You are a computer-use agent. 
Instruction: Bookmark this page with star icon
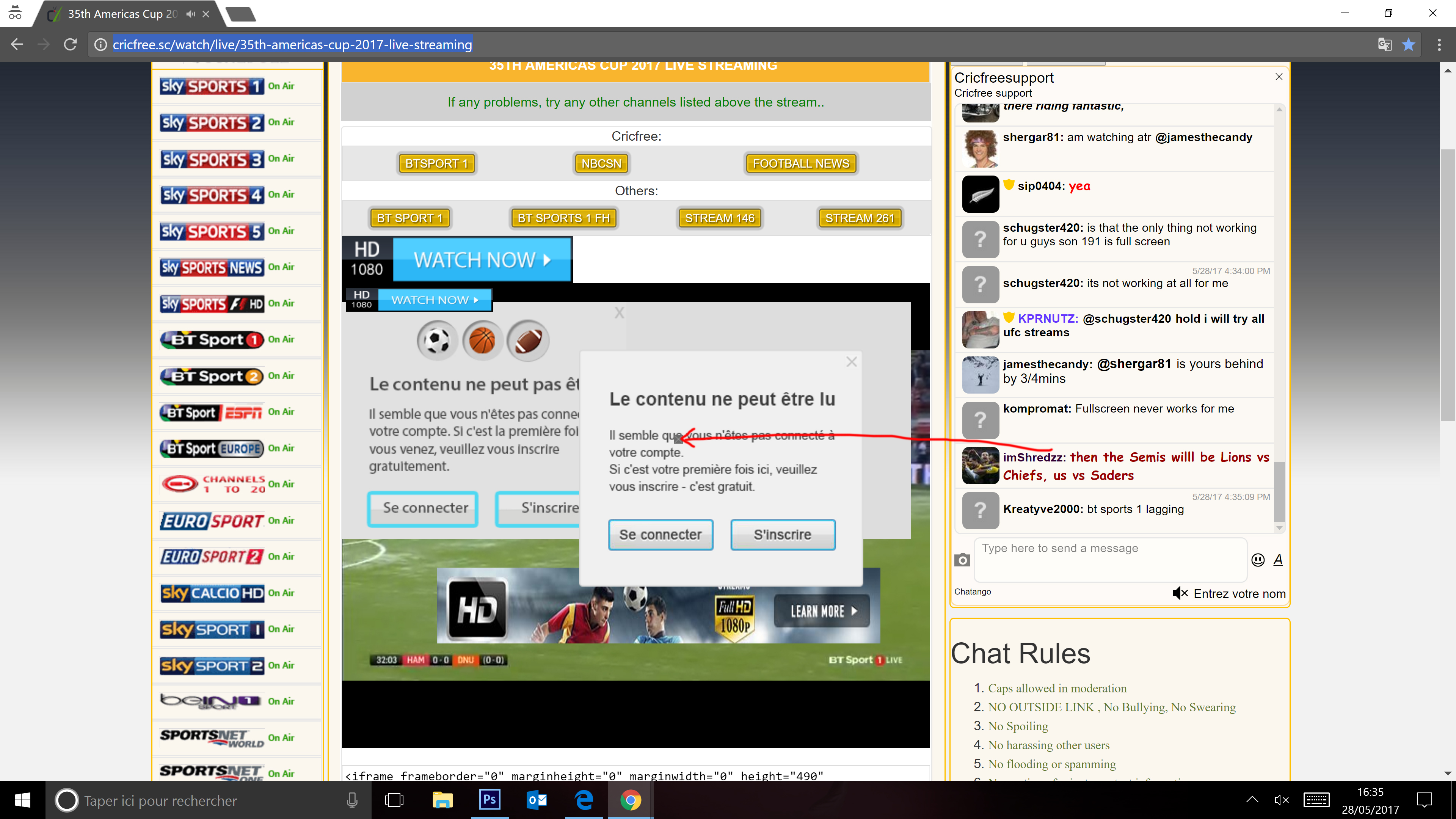point(1409,45)
